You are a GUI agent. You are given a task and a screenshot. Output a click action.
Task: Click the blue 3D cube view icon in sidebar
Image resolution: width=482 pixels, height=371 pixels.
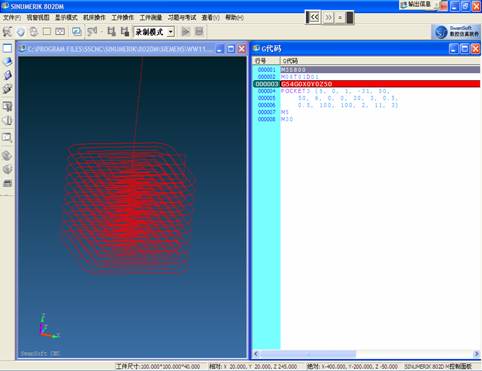point(7,62)
